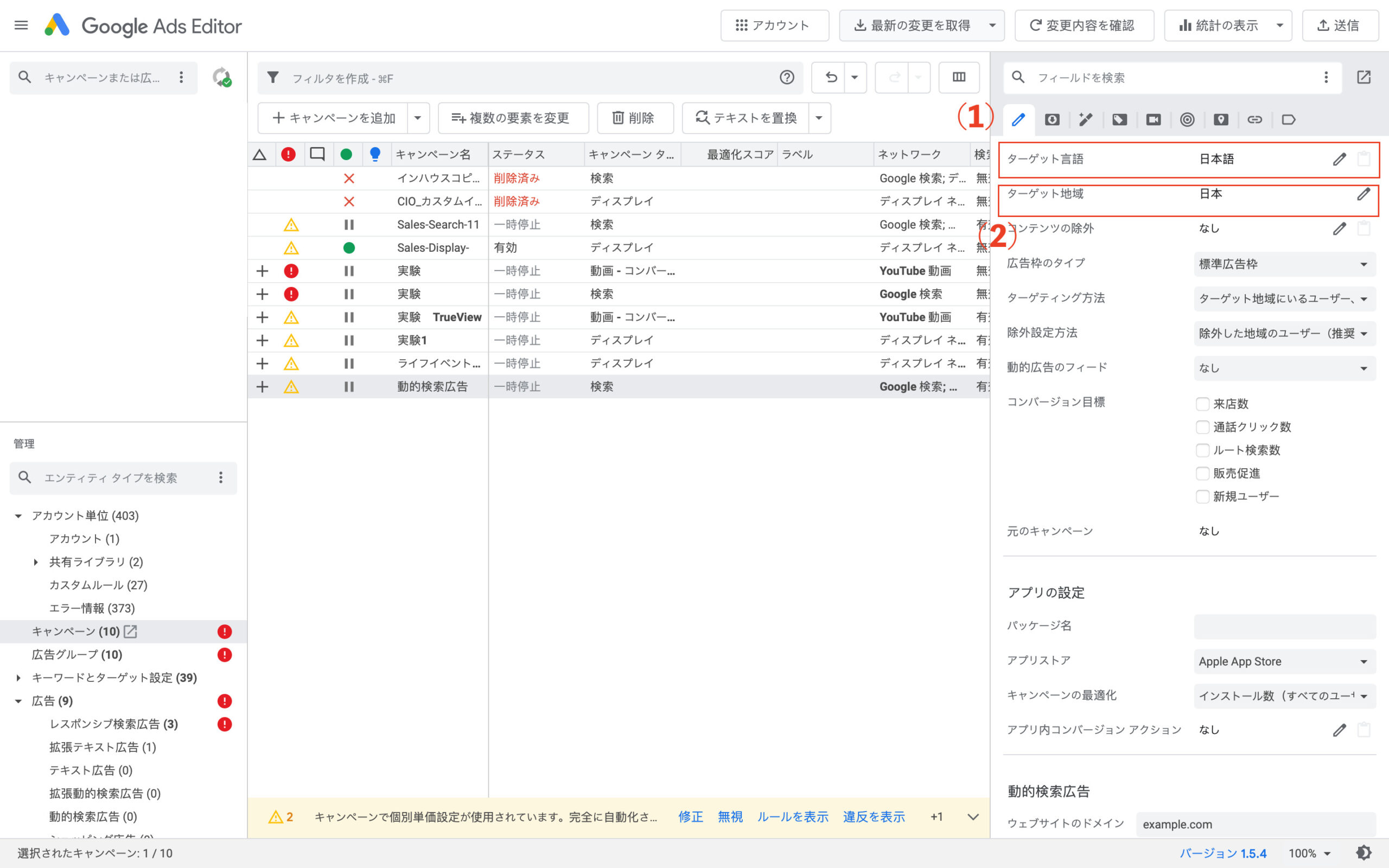Select the edit (pencil) settings tab

pos(1019,119)
